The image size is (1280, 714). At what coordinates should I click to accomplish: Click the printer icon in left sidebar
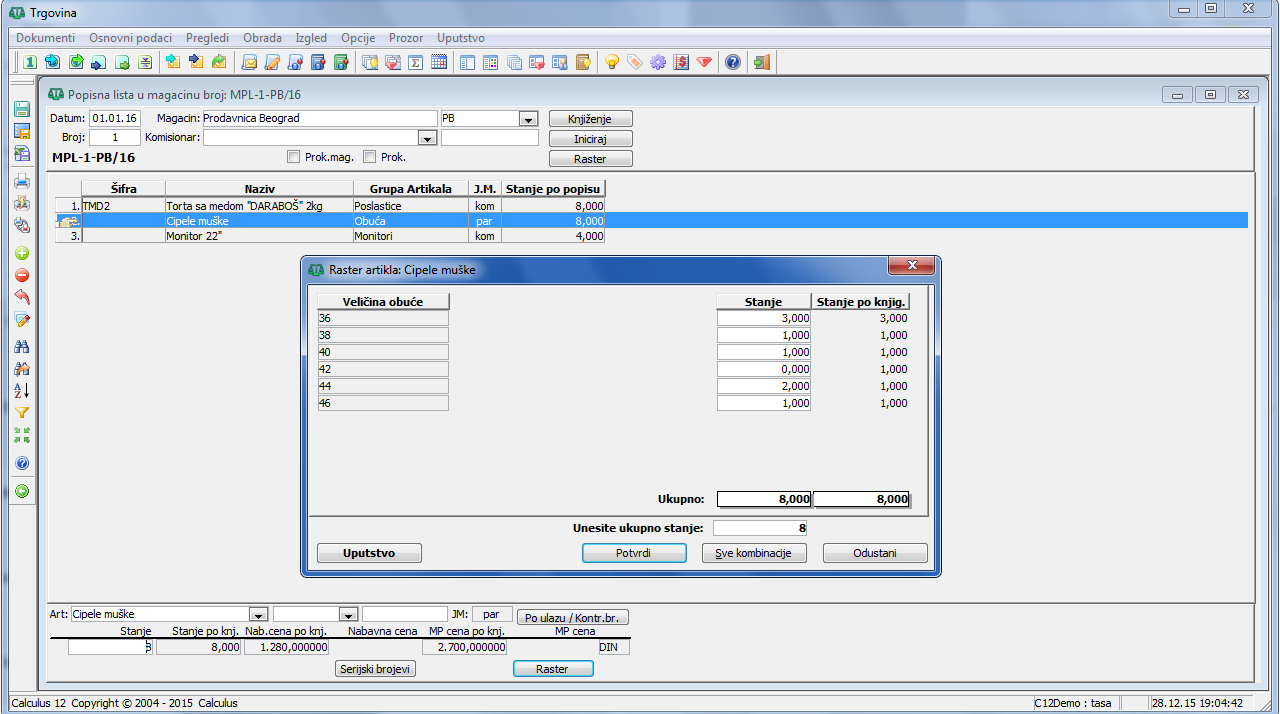(x=21, y=181)
